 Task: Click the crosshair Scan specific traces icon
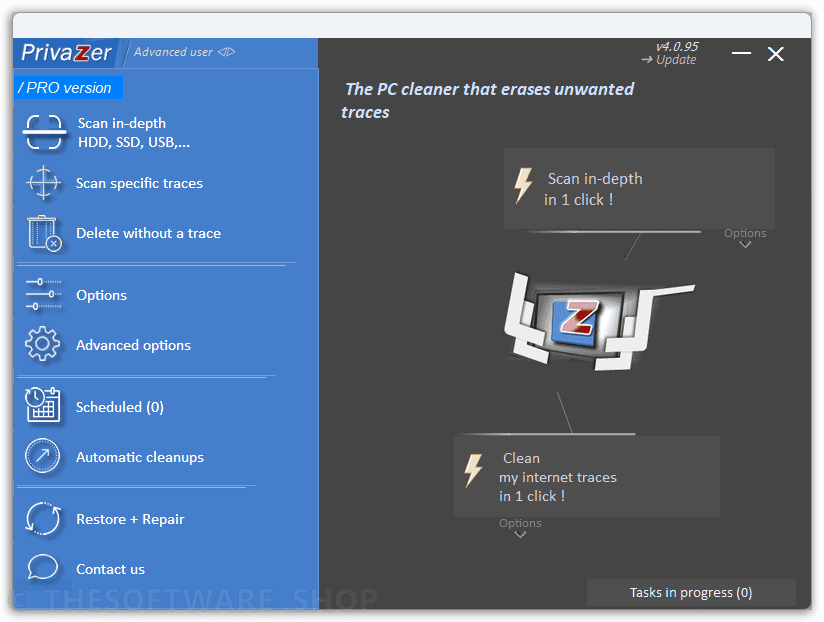(44, 183)
